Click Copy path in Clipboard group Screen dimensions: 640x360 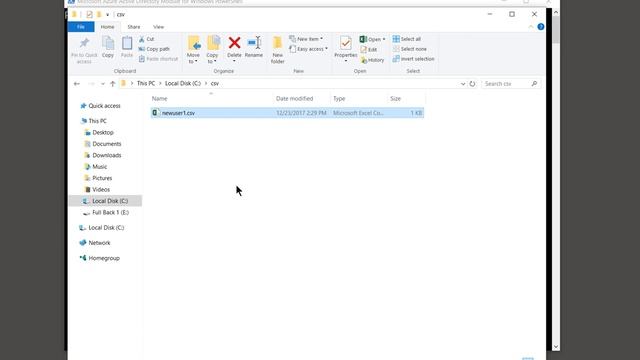coord(154,49)
